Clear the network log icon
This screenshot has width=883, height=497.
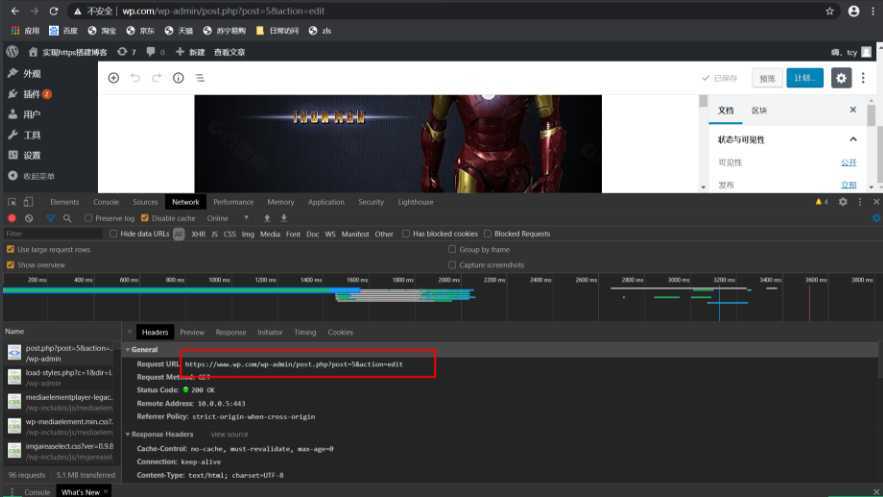point(29,218)
